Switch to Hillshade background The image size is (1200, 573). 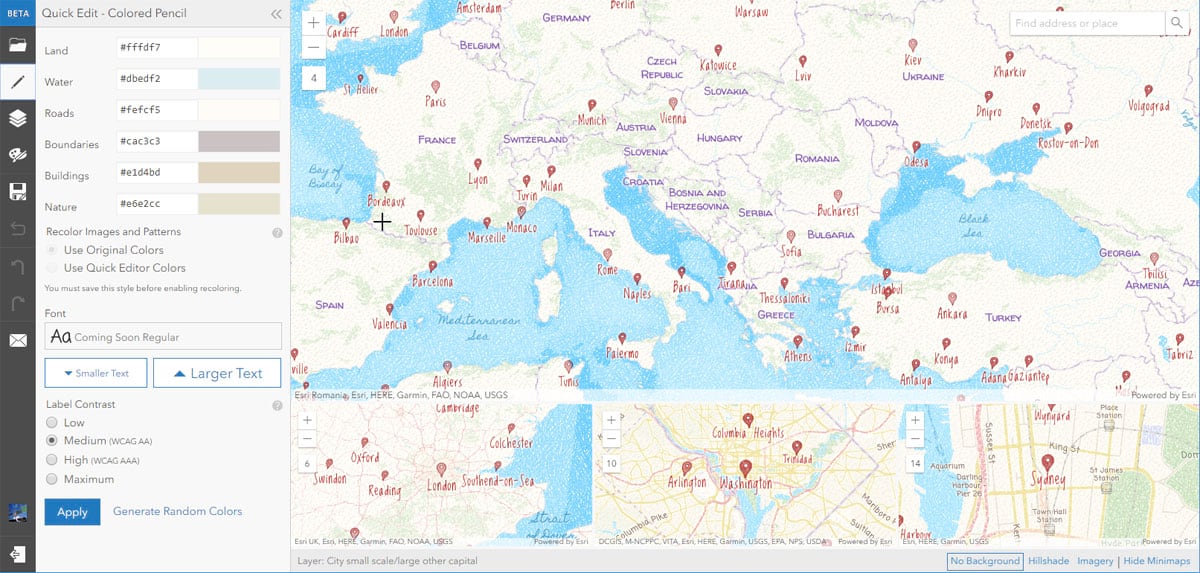1048,561
